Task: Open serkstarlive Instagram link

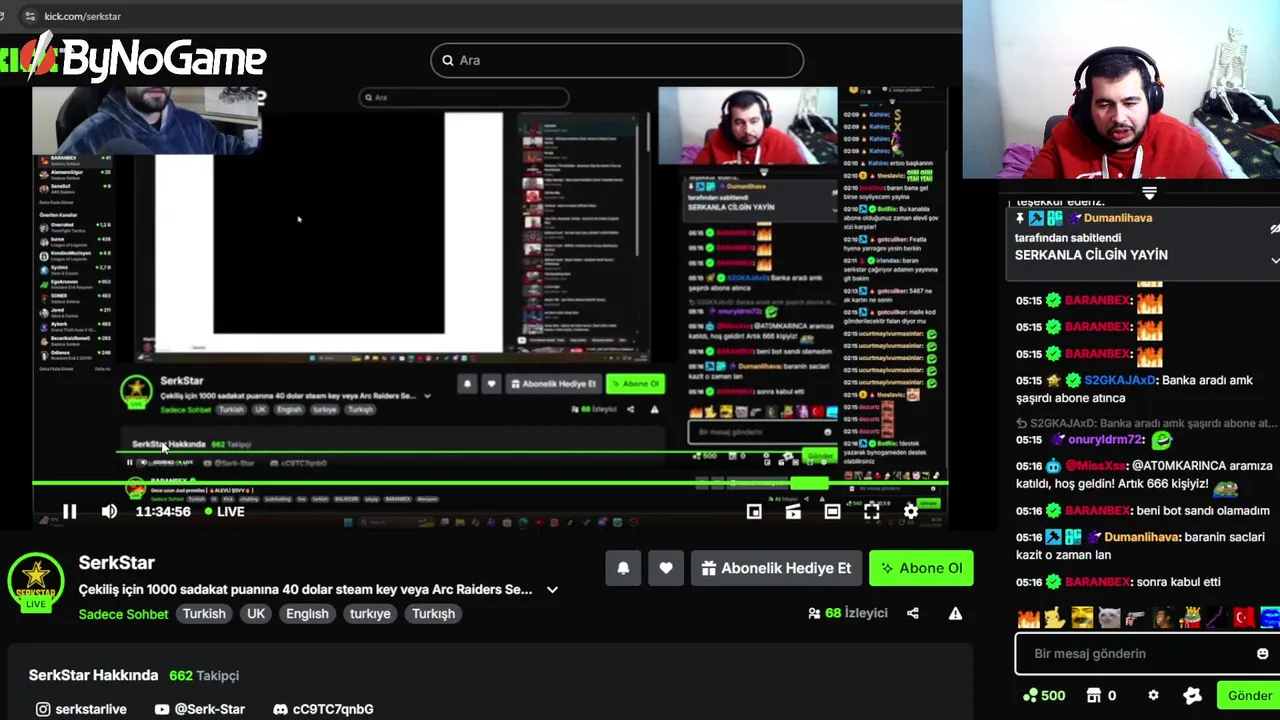Action: coord(81,709)
